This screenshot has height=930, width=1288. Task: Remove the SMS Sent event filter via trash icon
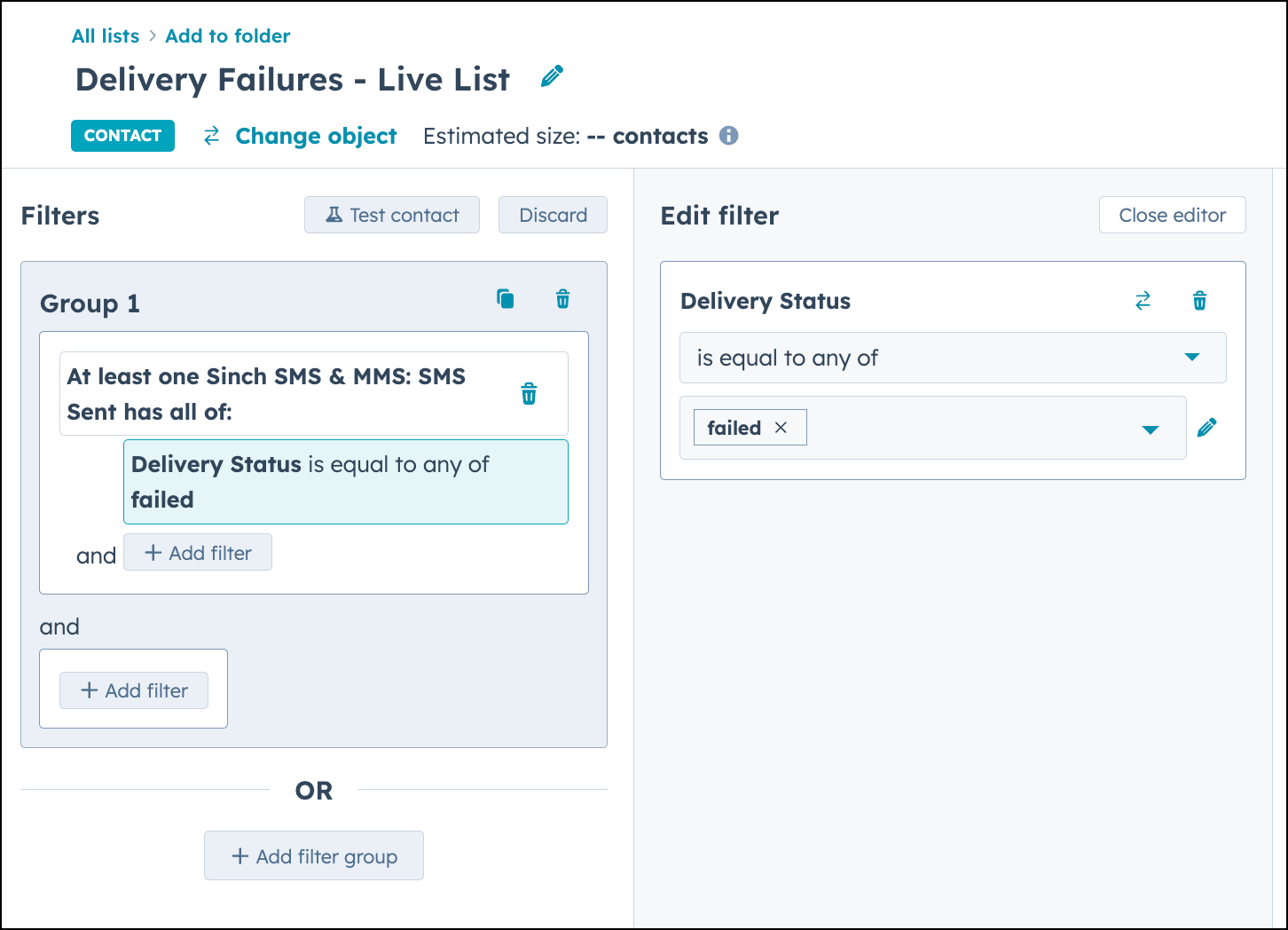pos(529,393)
